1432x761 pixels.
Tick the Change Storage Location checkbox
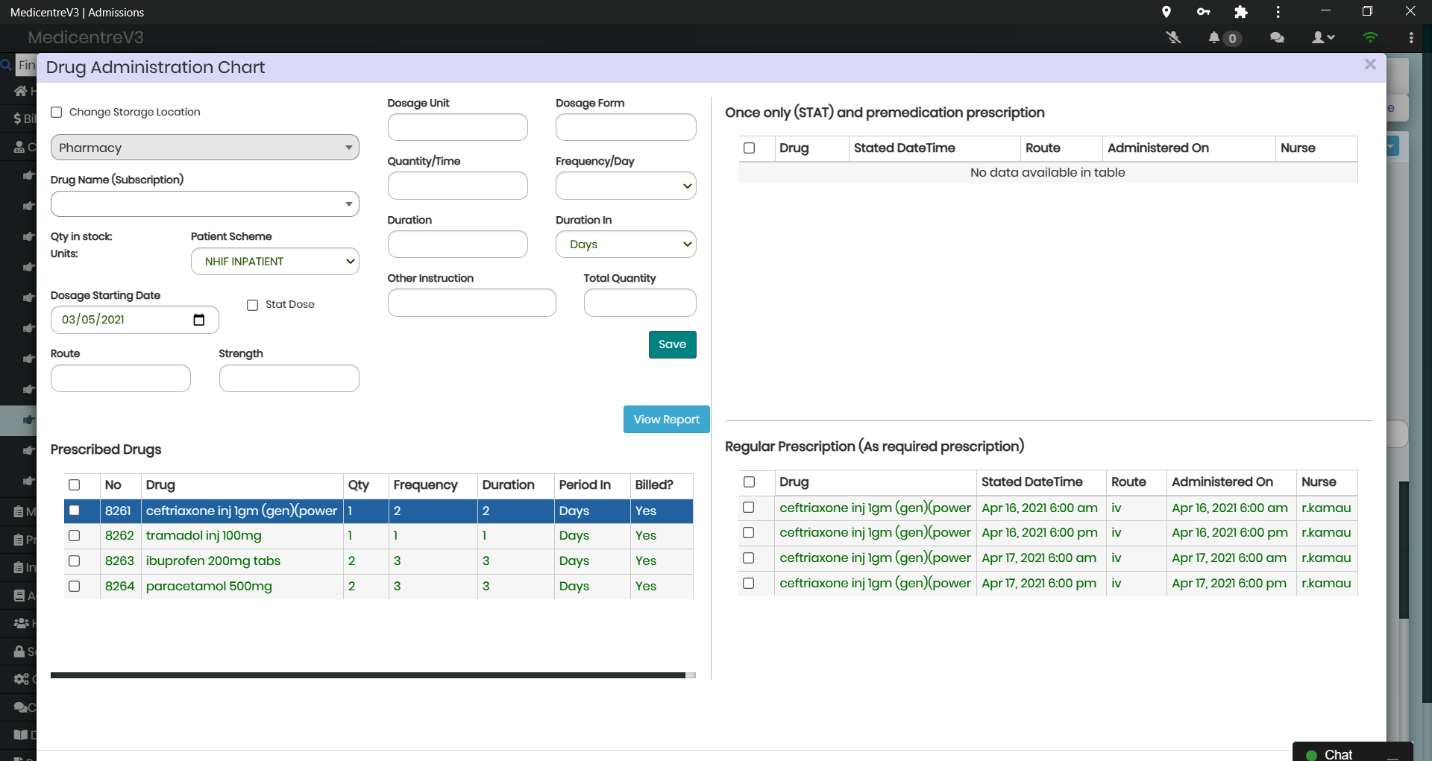tap(56, 113)
